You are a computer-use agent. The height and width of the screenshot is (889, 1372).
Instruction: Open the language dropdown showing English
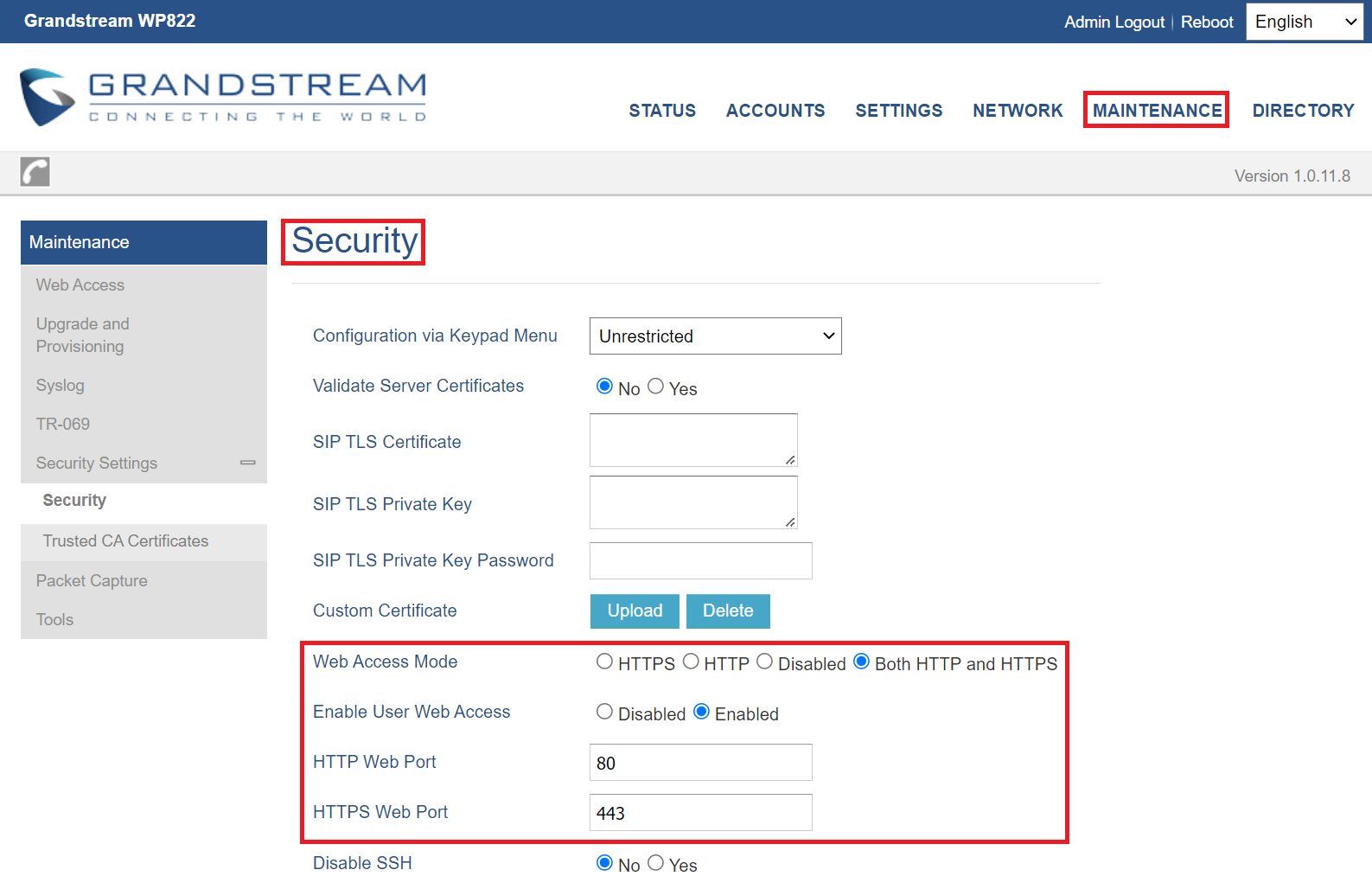coord(1304,22)
